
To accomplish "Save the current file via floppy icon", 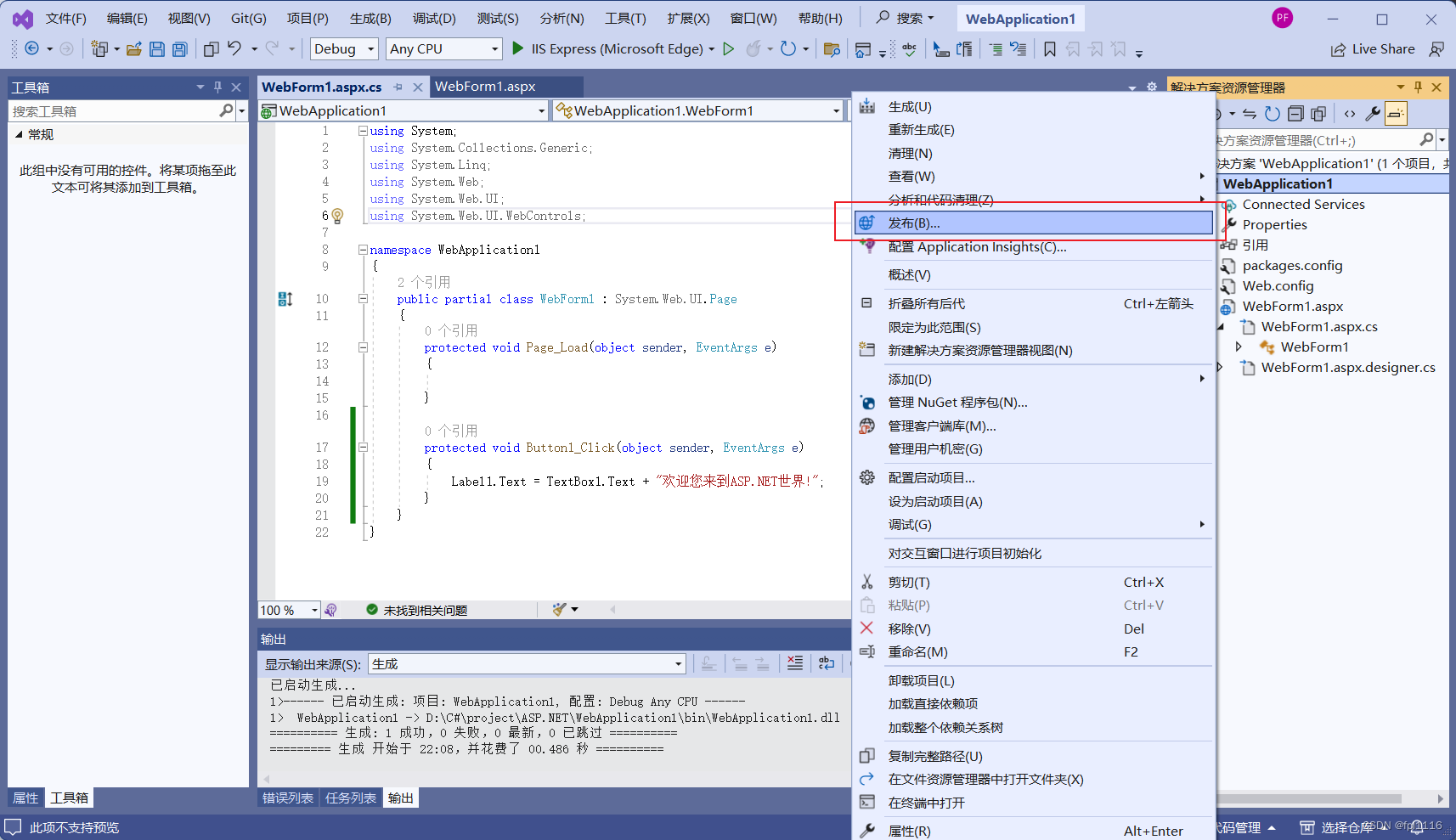I will pyautogui.click(x=156, y=48).
